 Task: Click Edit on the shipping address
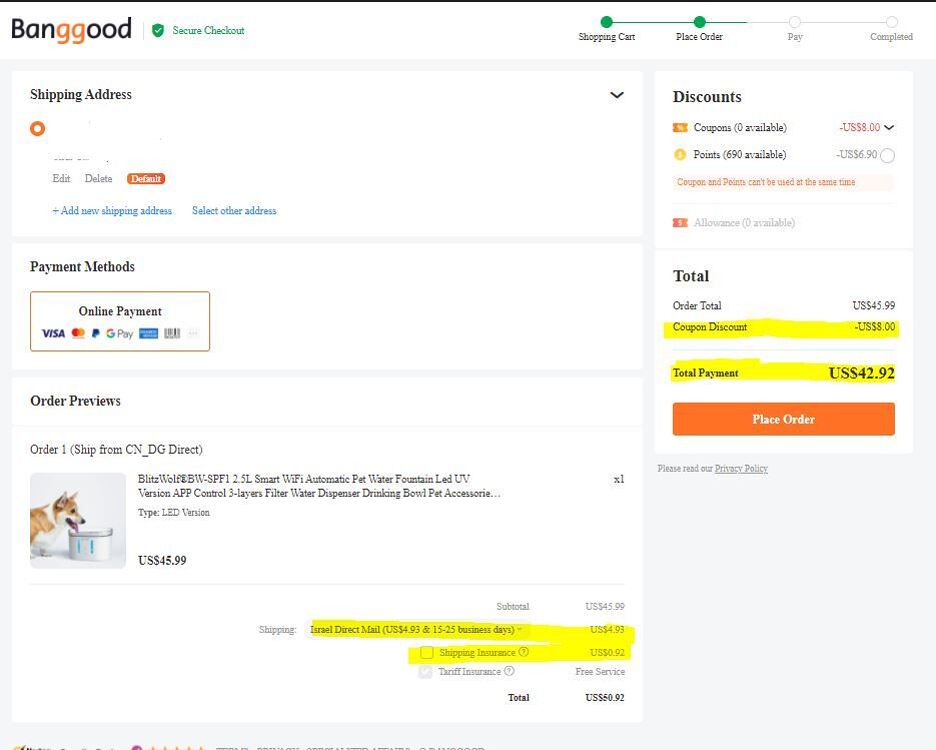[x=61, y=179]
